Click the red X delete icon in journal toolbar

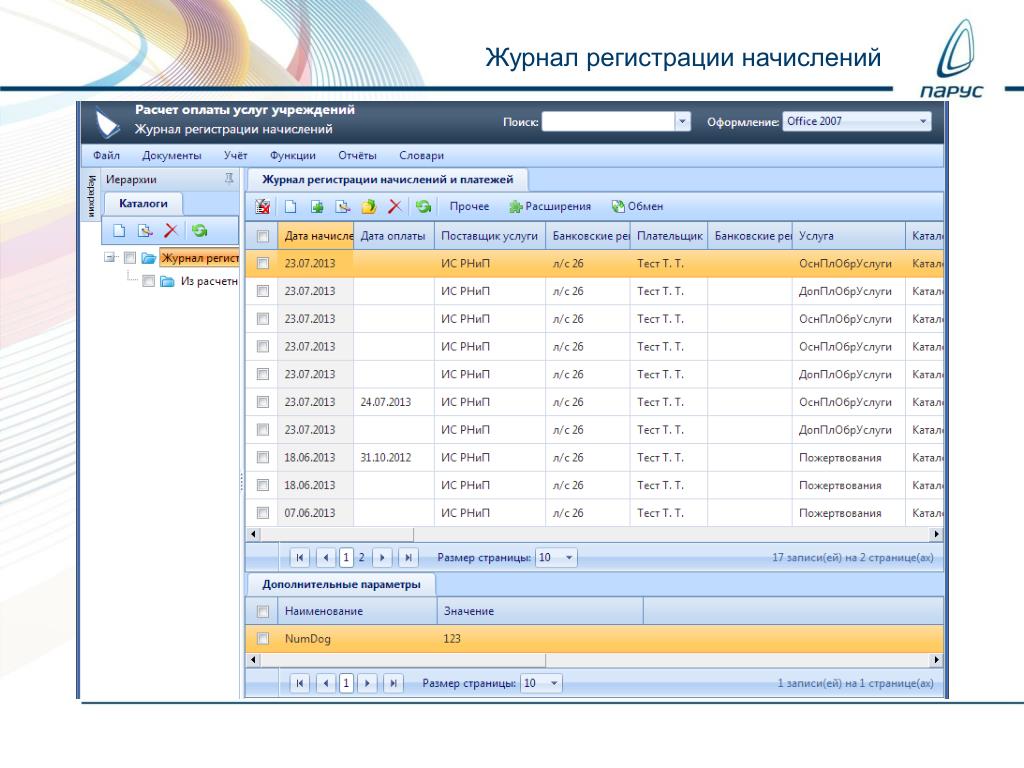click(394, 206)
